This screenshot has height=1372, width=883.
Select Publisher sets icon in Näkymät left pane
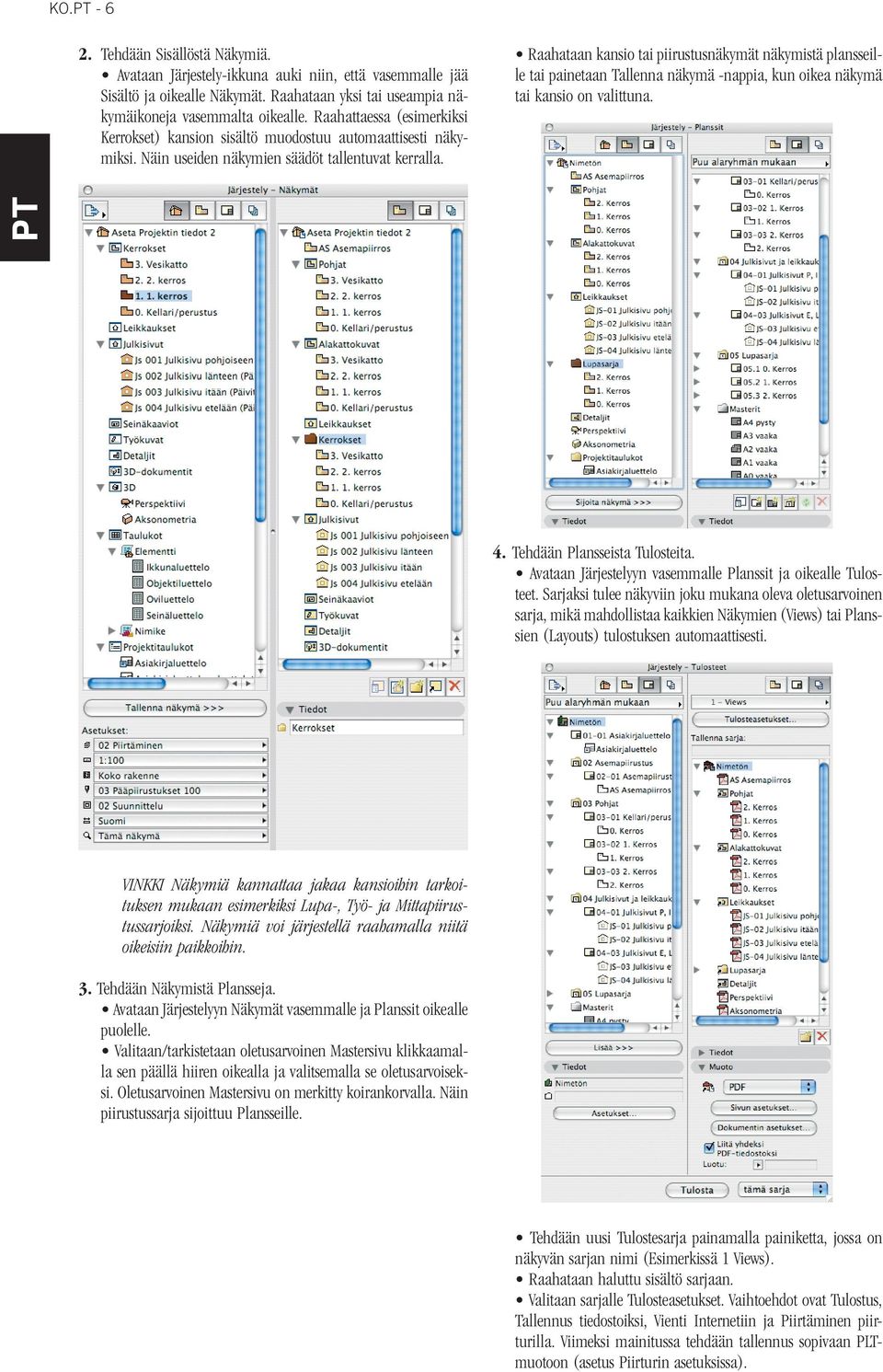click(x=253, y=211)
